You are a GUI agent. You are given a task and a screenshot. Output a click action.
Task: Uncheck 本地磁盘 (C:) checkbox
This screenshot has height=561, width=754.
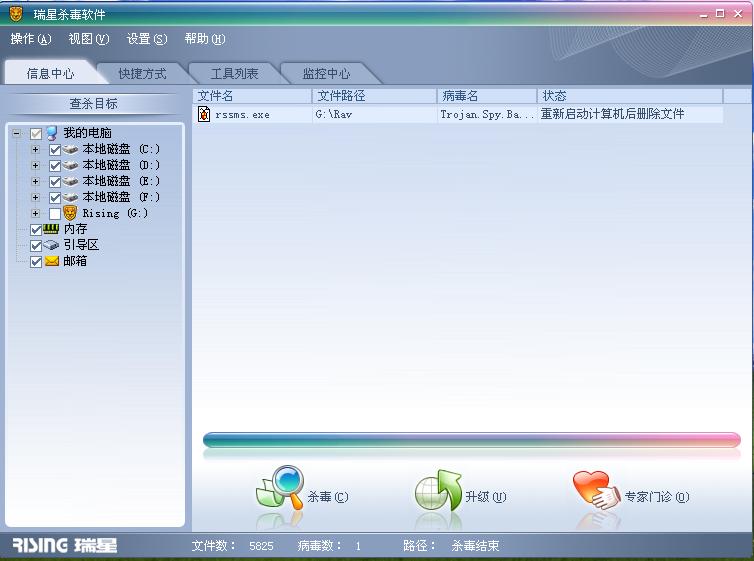[x=55, y=150]
